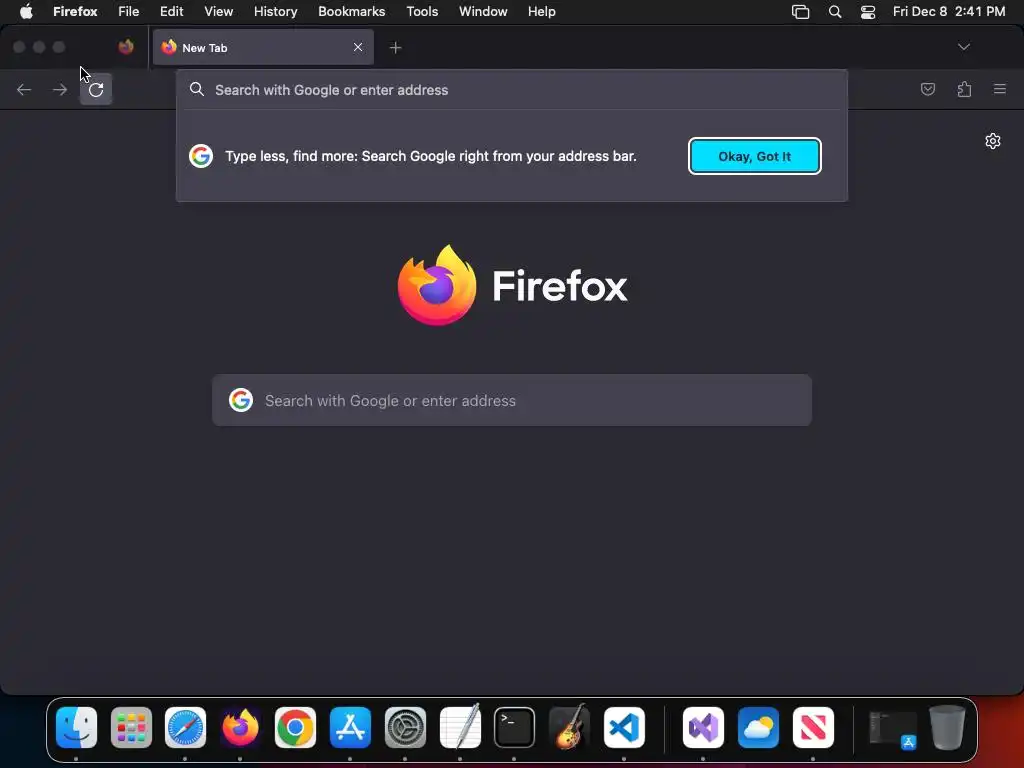This screenshot has width=1024, height=768.
Task: Select the New Tab tab
Action: pyautogui.click(x=263, y=47)
